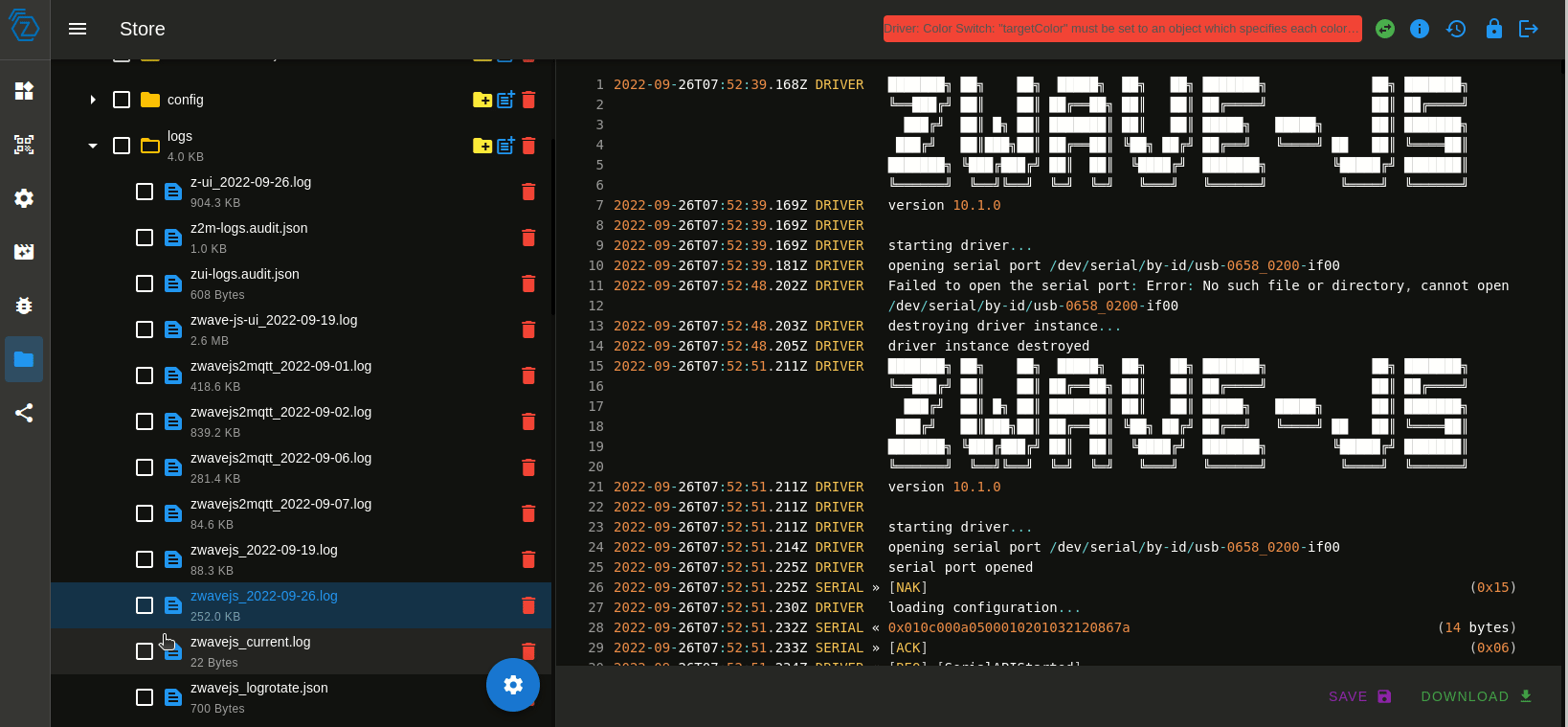Open z2m-logs.audit.json file
Image resolution: width=1568 pixels, height=727 pixels.
coord(249,228)
